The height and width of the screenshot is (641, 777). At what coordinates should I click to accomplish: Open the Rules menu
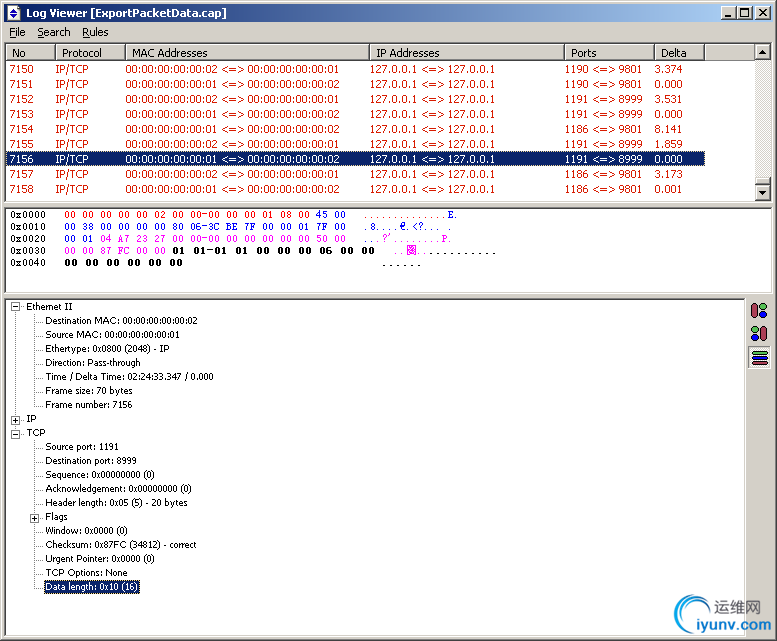95,32
